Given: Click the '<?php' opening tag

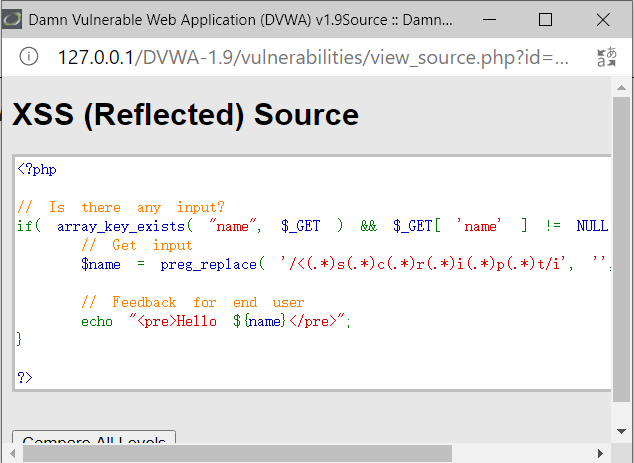Looking at the screenshot, I should pyautogui.click(x=37, y=169).
